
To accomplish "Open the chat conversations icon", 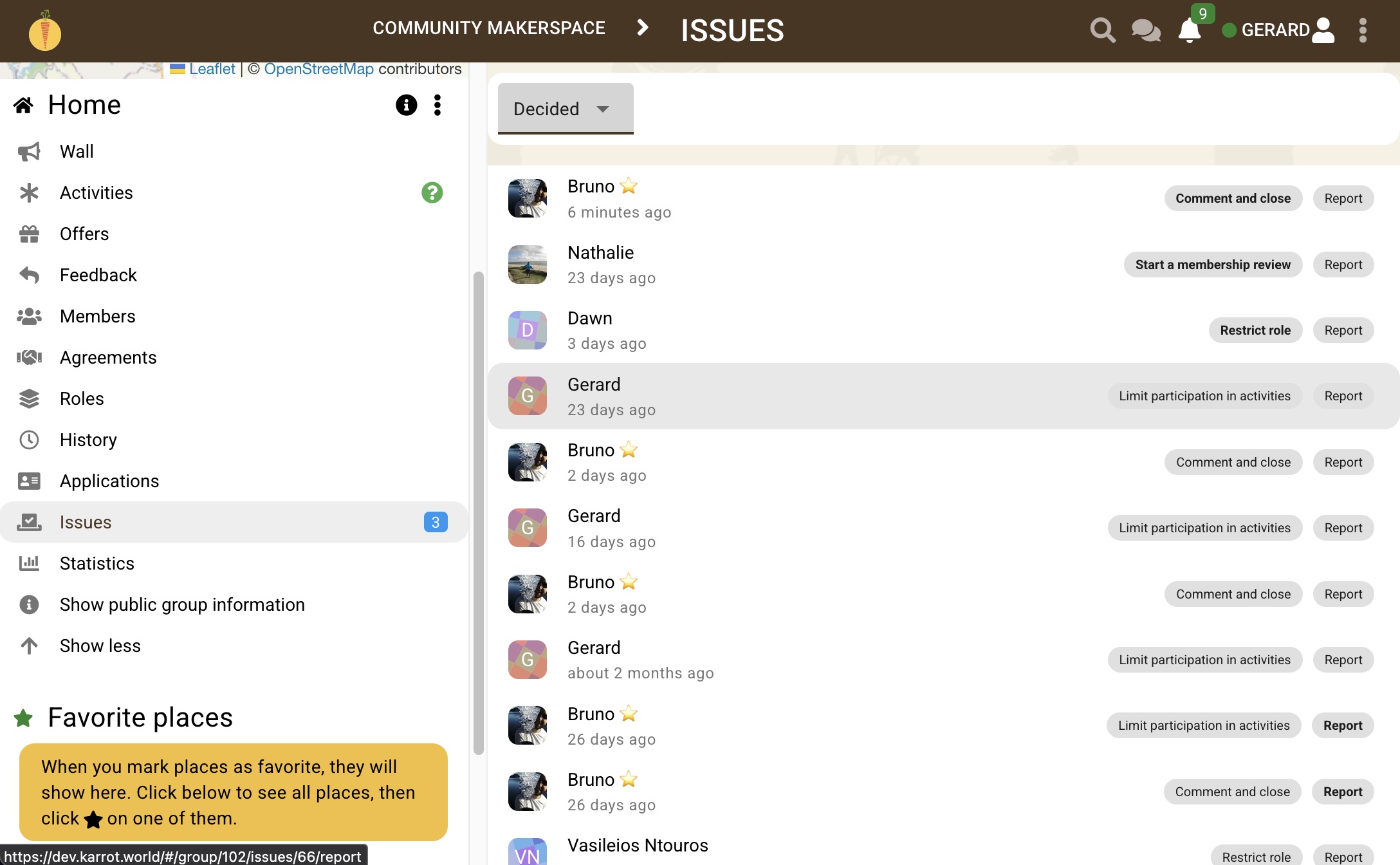I will tap(1146, 30).
